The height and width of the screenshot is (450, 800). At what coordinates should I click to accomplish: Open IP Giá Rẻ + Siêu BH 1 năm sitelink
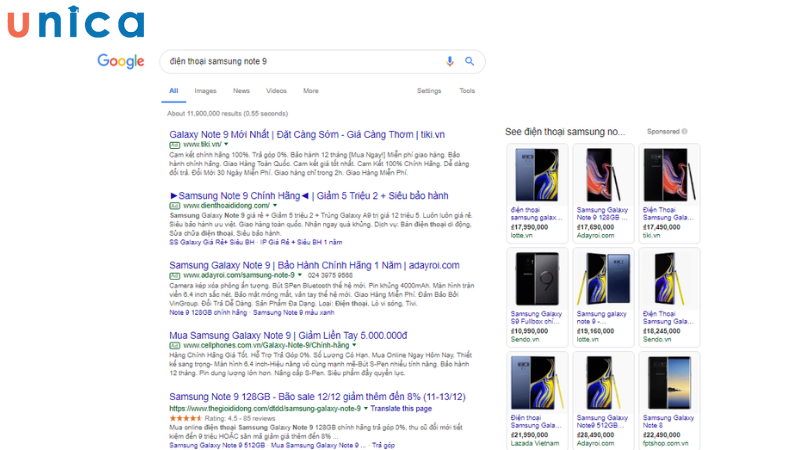point(302,242)
